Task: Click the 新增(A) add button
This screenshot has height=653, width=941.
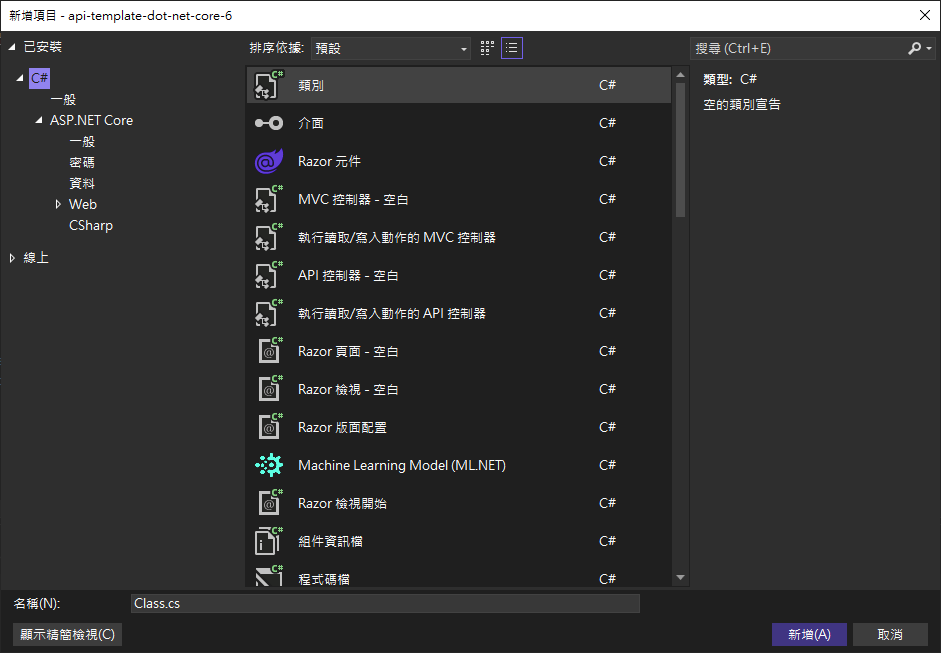Action: point(809,634)
